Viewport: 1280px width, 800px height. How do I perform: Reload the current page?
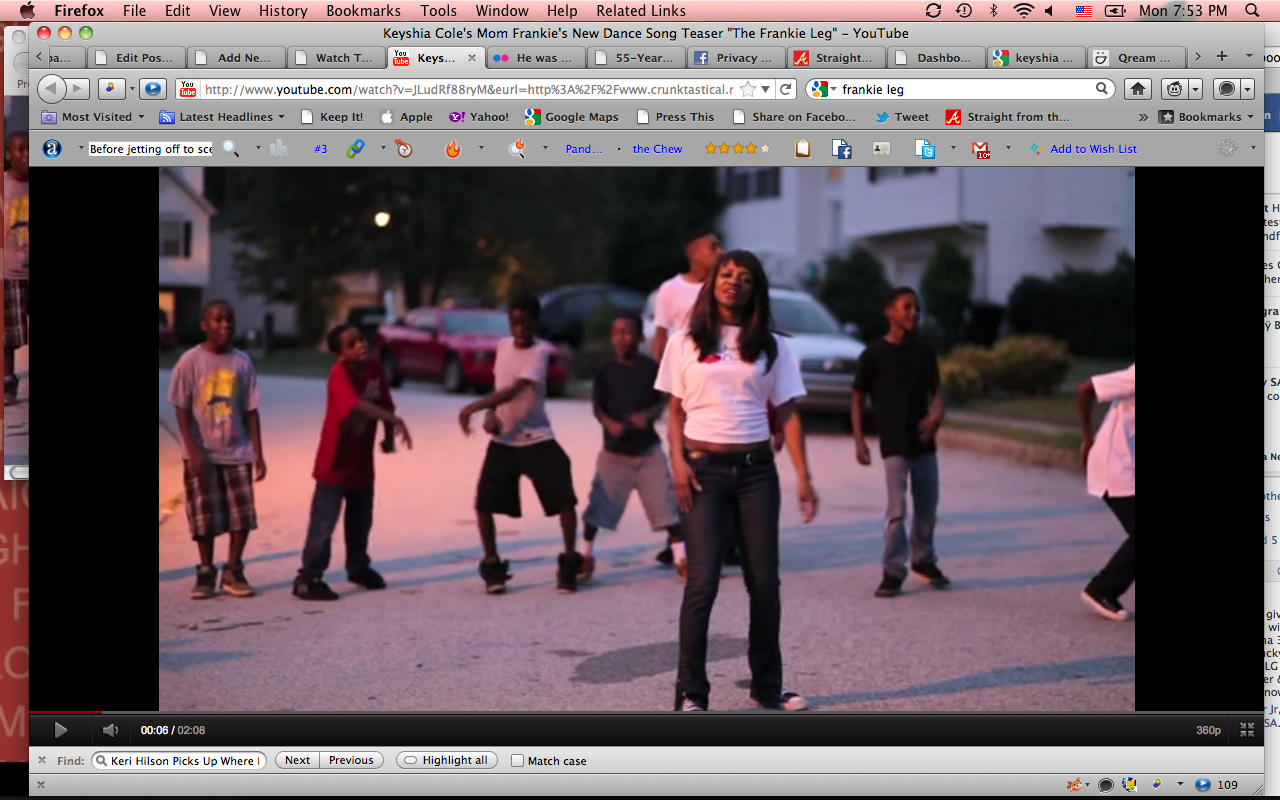(786, 89)
